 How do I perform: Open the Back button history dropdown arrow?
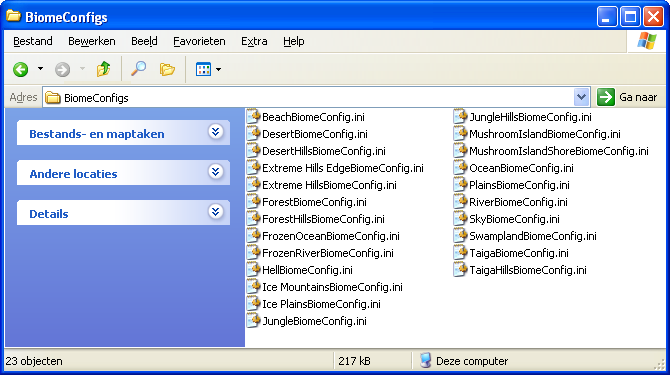[x=40, y=69]
